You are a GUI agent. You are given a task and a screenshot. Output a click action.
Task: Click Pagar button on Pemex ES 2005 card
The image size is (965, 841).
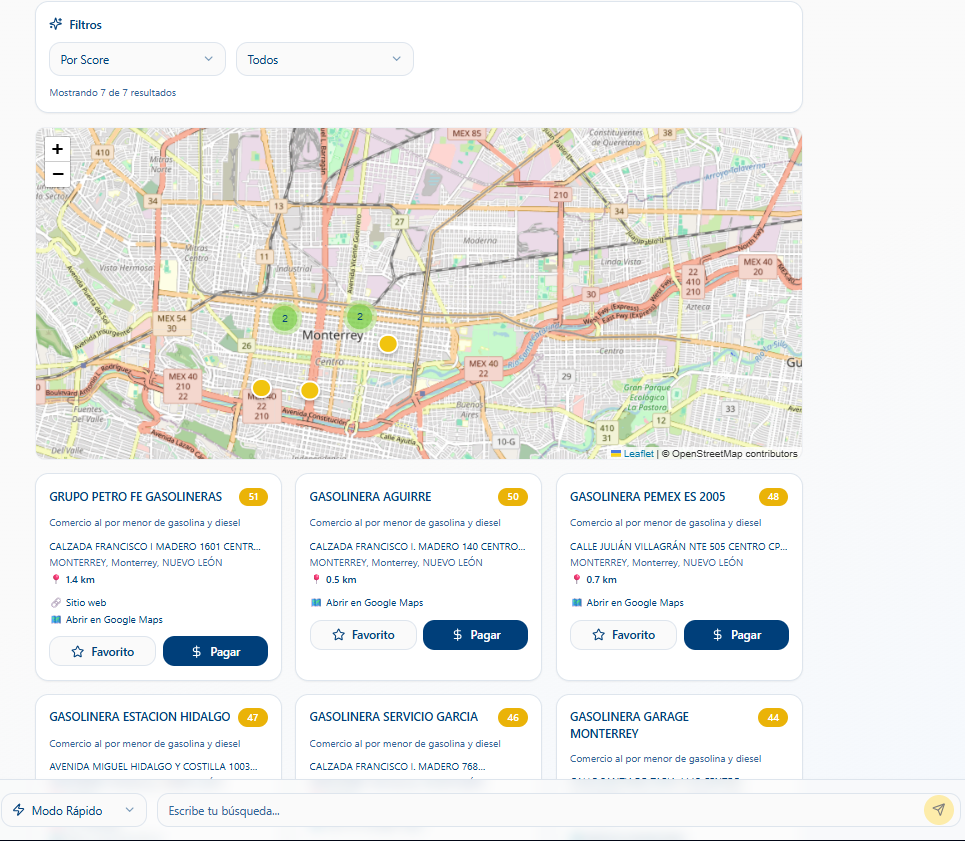click(x=736, y=635)
